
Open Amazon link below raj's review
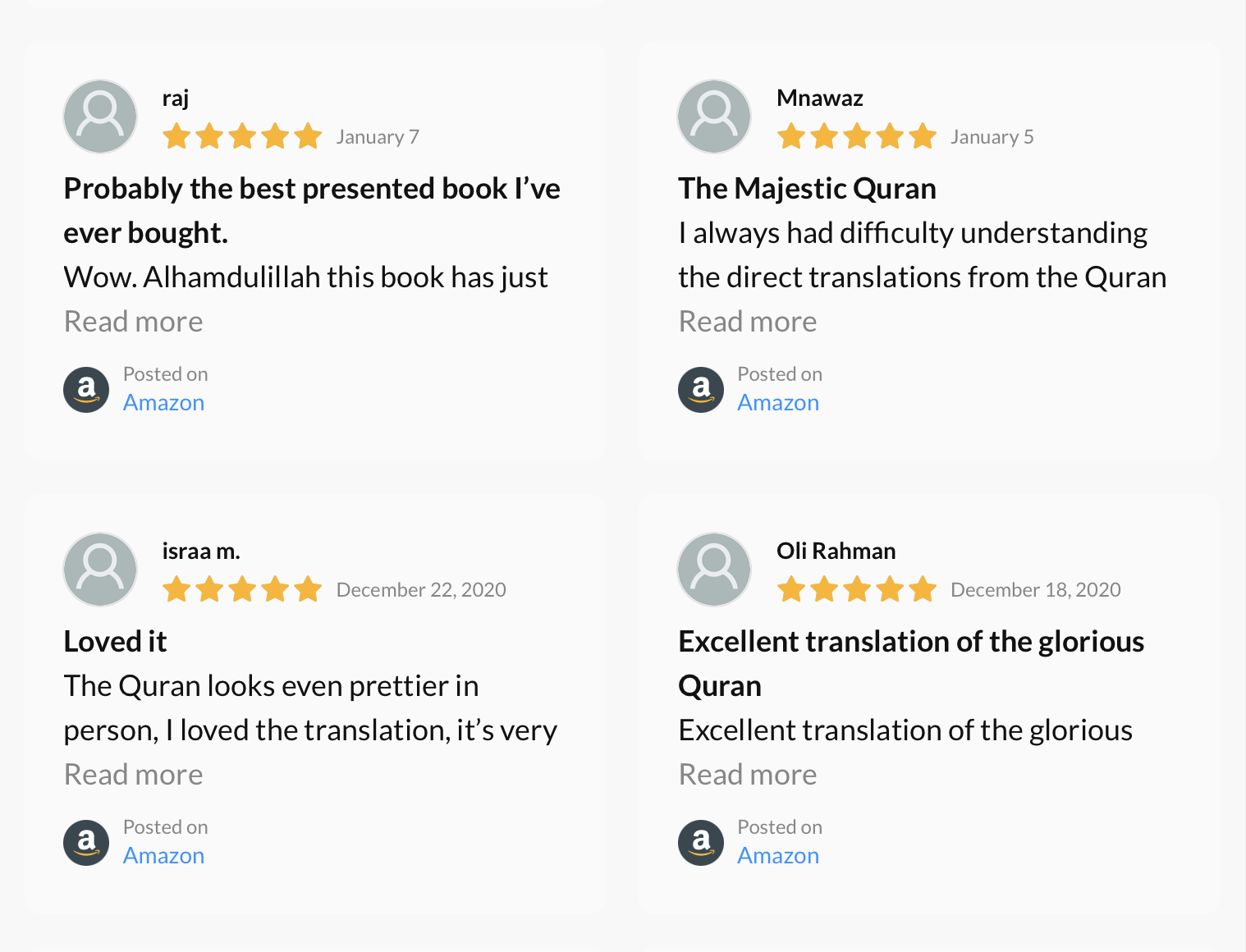click(x=164, y=403)
